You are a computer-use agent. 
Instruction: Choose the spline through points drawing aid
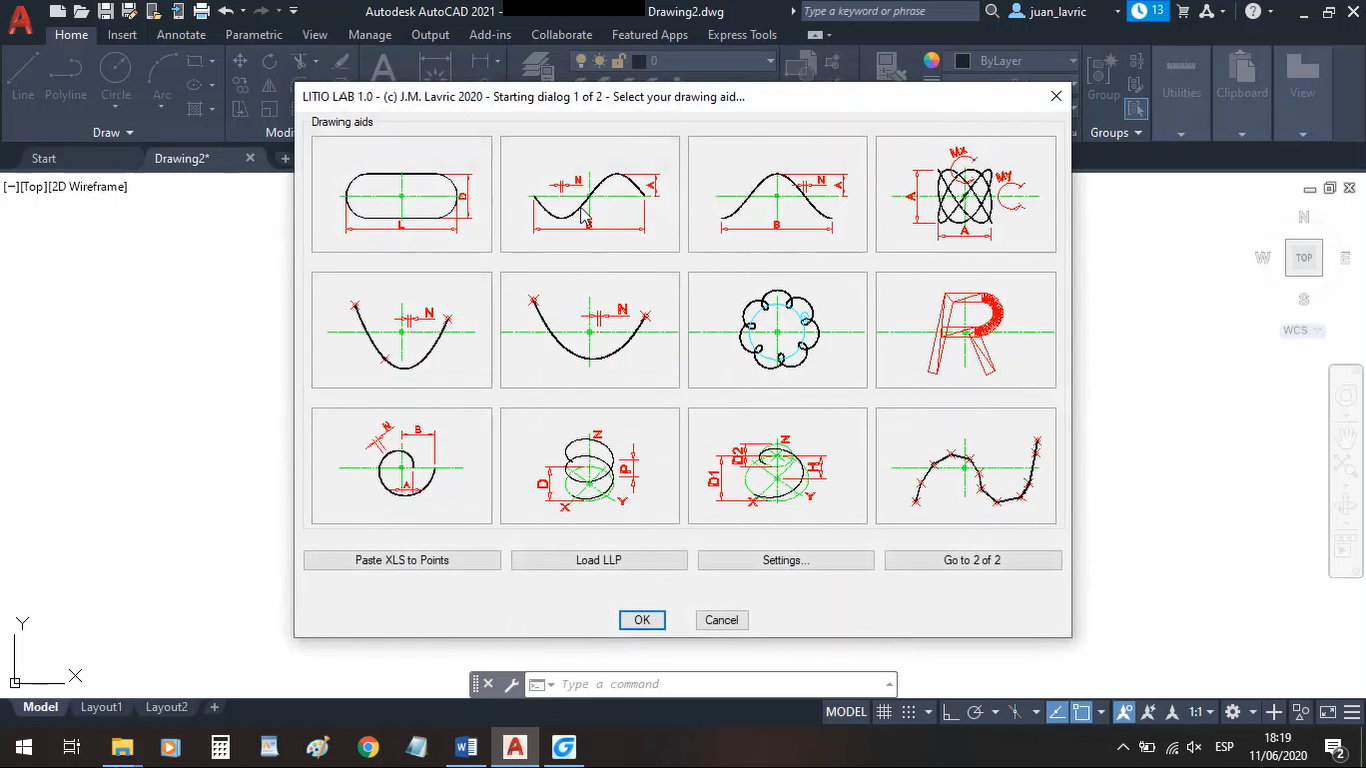pos(966,466)
